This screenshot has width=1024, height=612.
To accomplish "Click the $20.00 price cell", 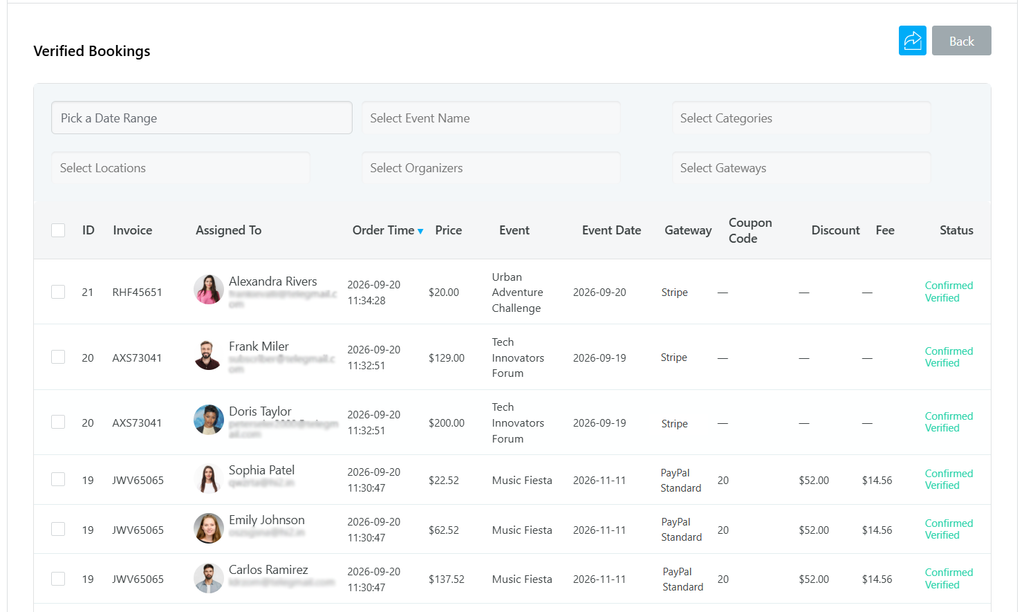I will pos(443,292).
